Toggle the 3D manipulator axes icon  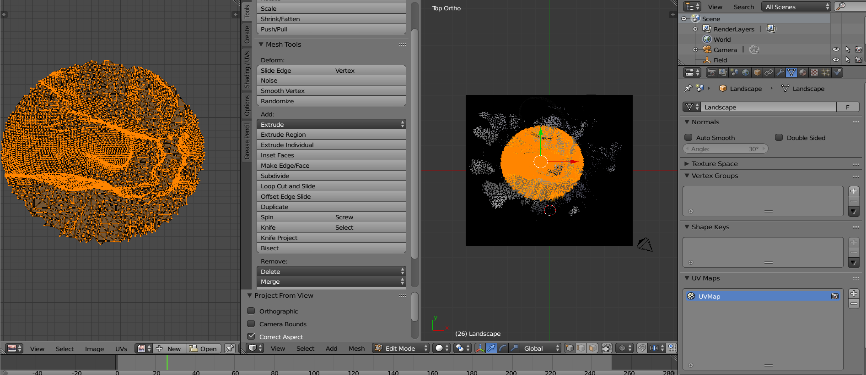tap(479, 348)
